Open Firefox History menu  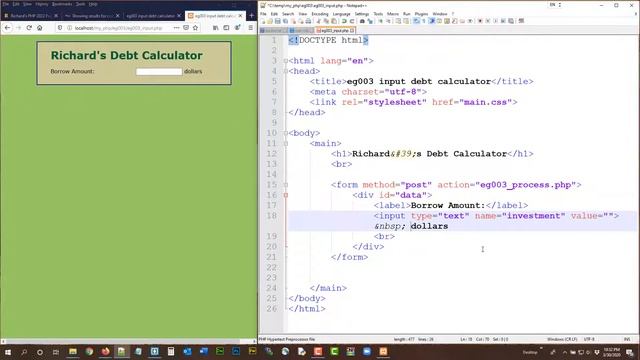coord(41,4)
